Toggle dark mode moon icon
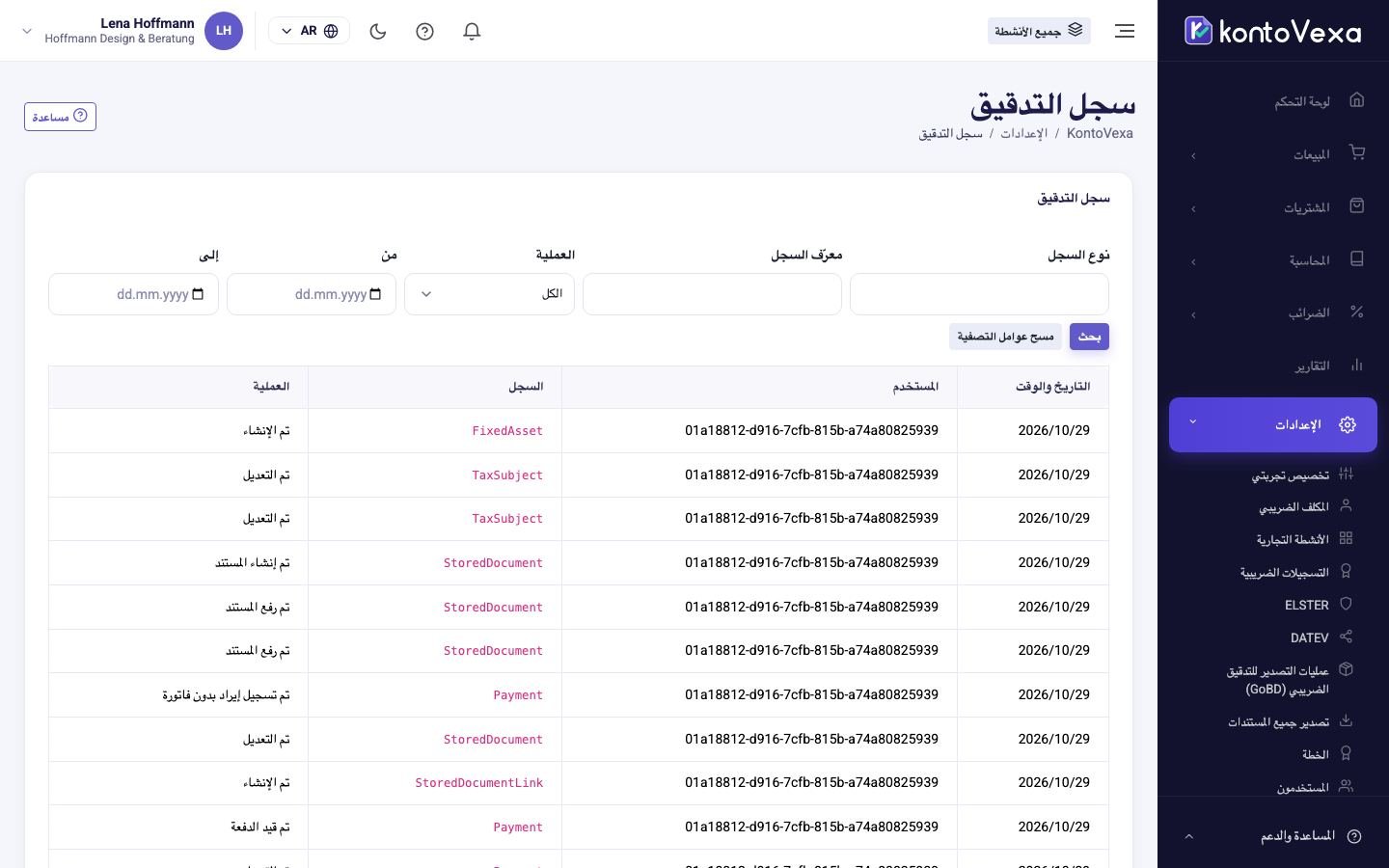1389x868 pixels. [x=378, y=31]
